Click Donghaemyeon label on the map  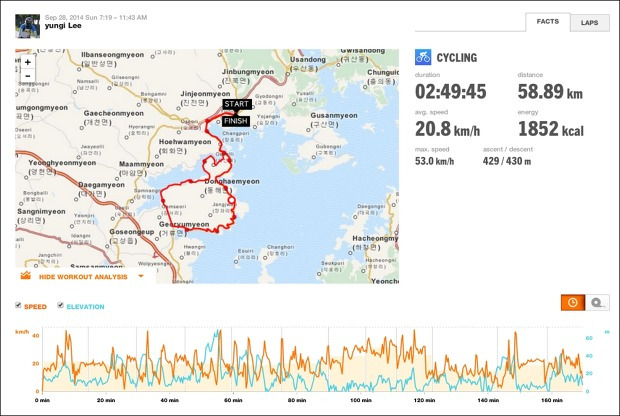[232, 182]
